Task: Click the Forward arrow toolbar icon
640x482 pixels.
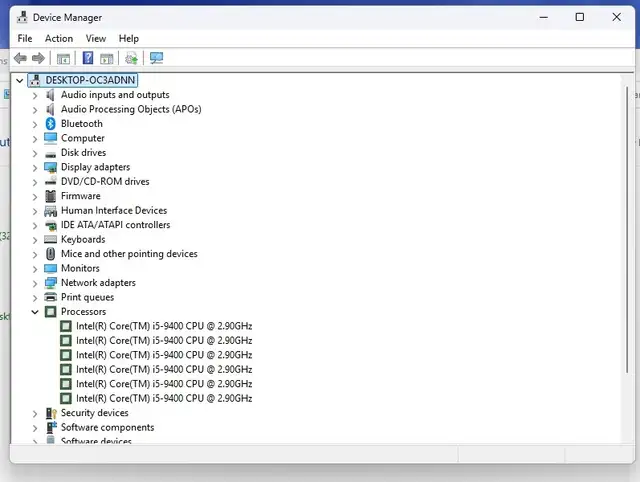Action: click(38, 58)
